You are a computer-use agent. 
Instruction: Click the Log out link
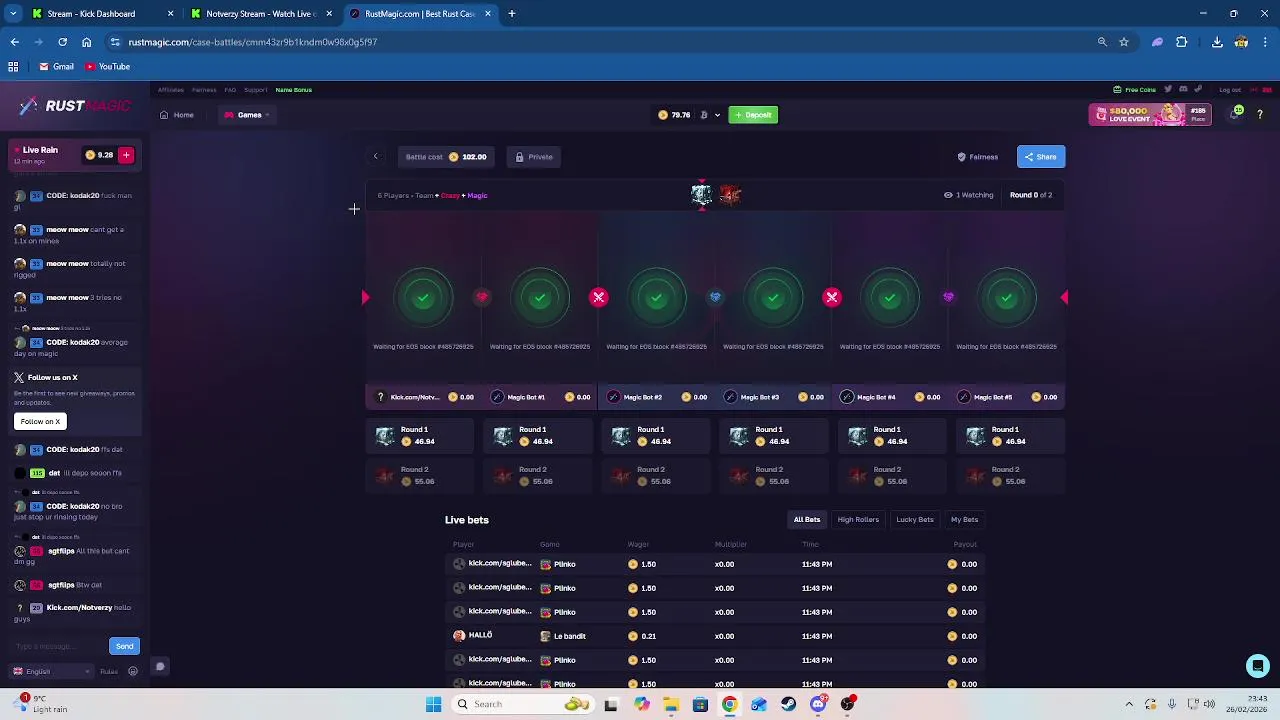click(x=1230, y=90)
